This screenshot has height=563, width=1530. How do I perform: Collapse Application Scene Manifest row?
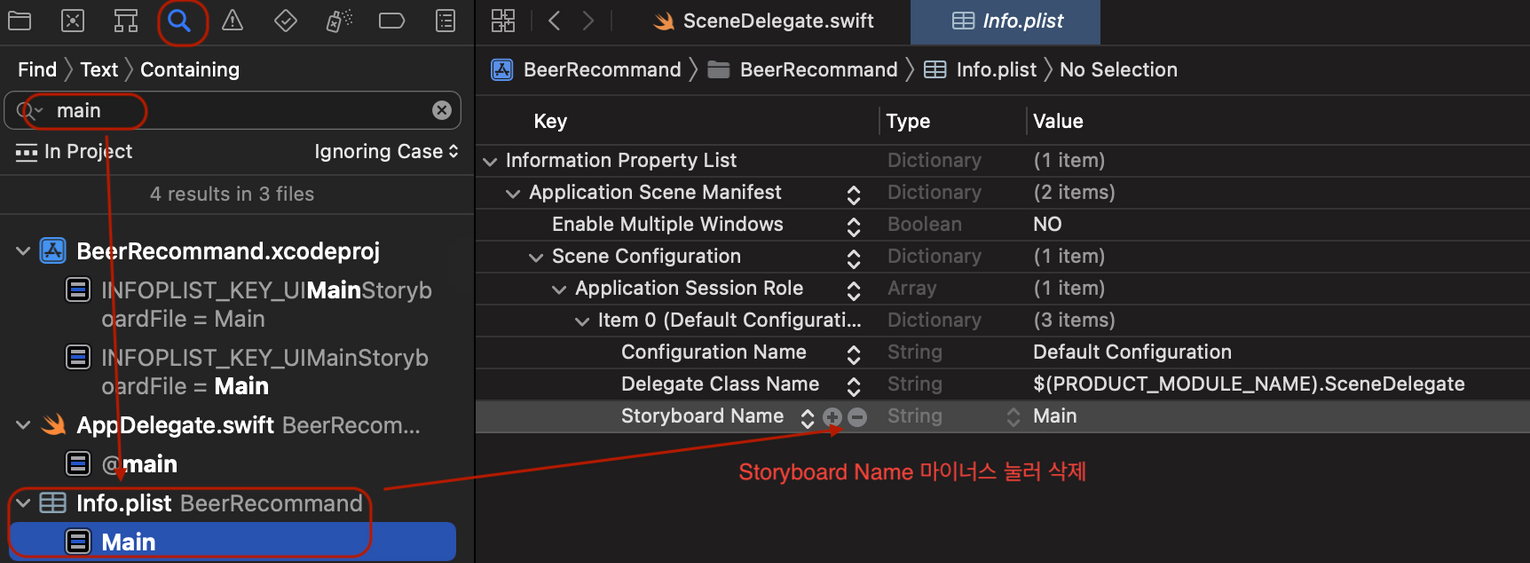513,192
